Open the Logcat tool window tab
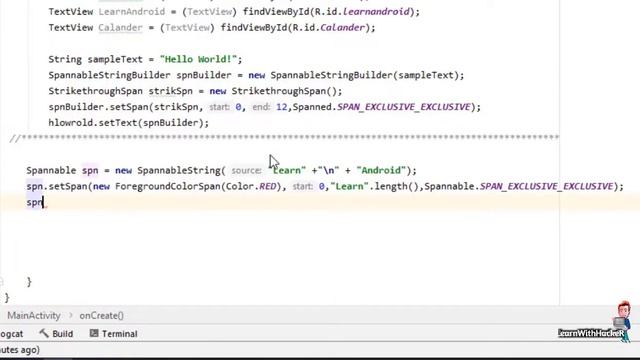 (x=11, y=333)
